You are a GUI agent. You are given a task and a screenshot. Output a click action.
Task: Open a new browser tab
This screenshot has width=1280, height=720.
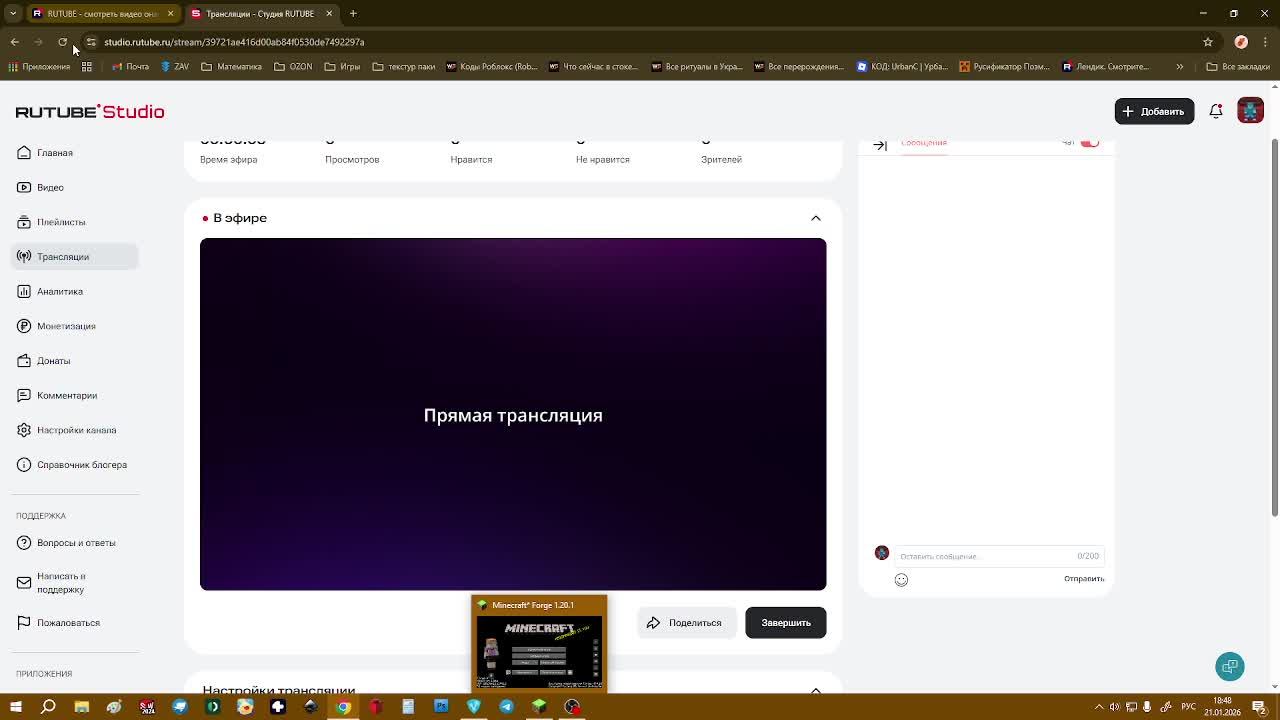pos(353,14)
